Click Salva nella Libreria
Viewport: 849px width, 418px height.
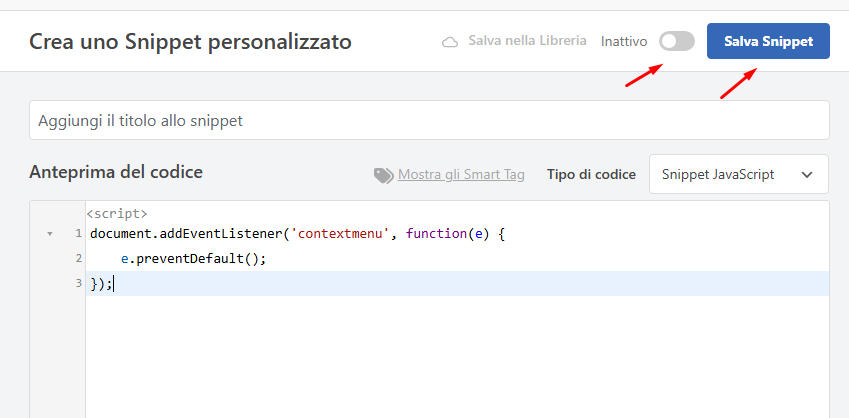[527, 41]
